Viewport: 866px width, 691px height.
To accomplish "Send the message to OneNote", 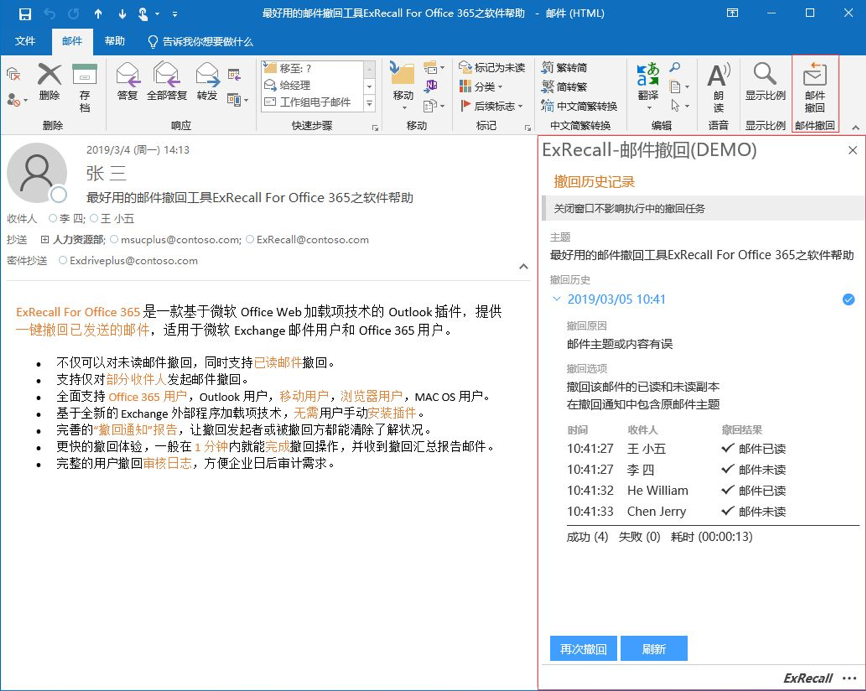I will (x=431, y=86).
